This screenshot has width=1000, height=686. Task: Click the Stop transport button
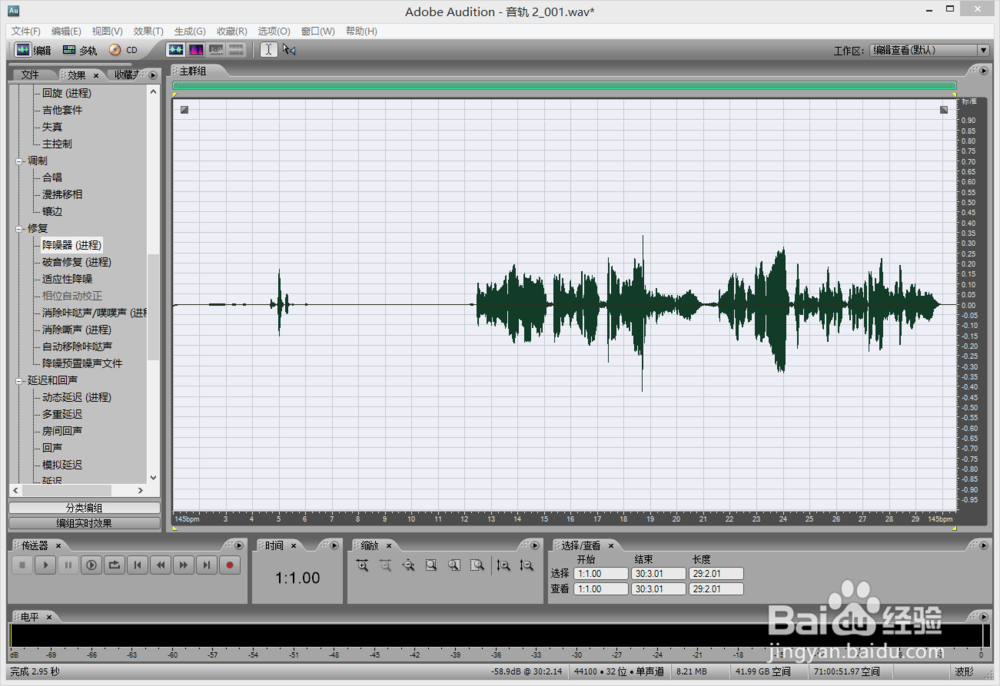coord(22,565)
